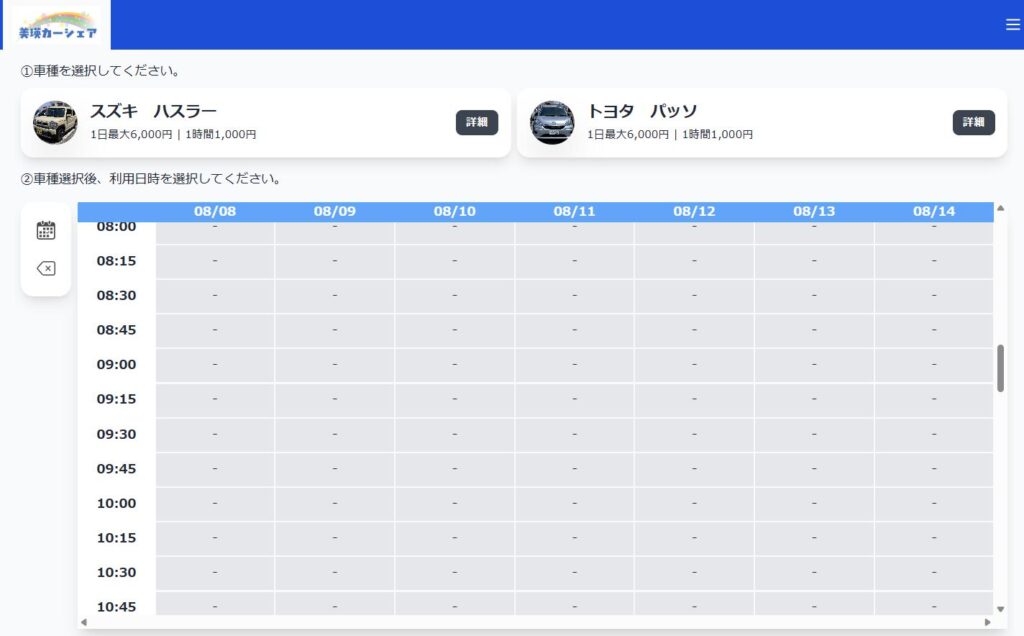
Task: Click the vertical scrollbar thumb of schedule
Action: point(1000,368)
